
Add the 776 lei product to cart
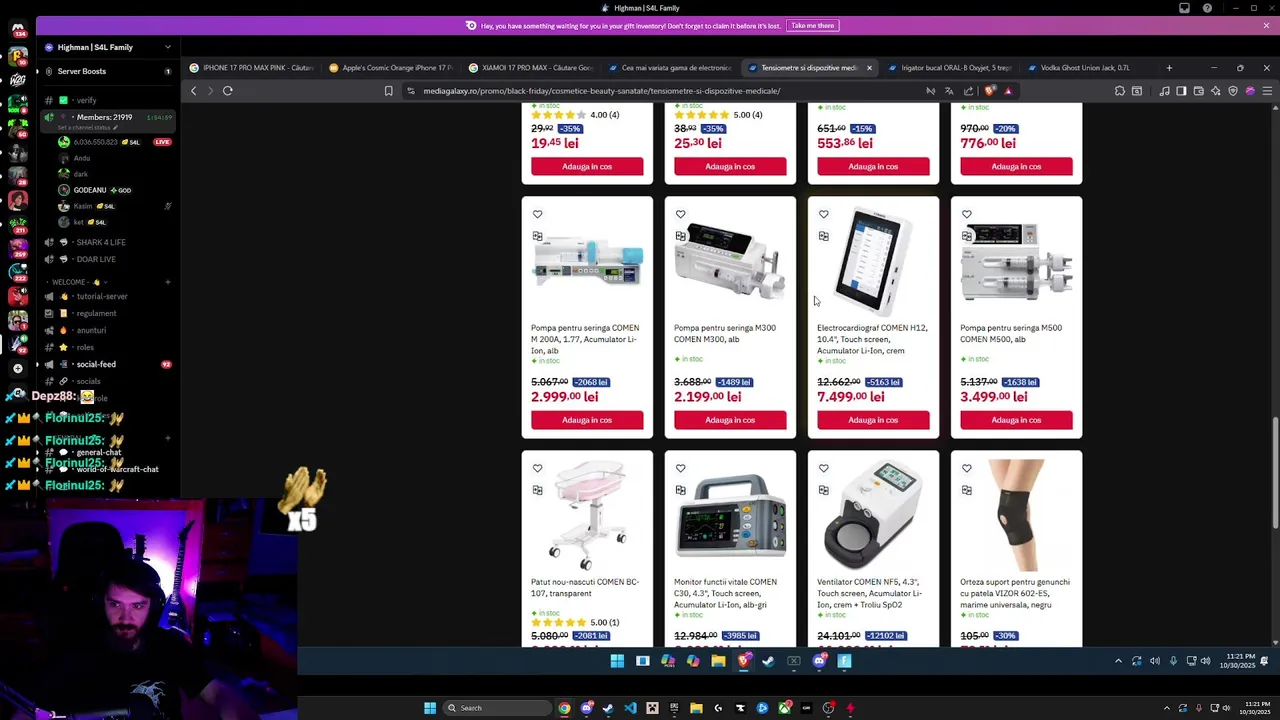click(1016, 166)
